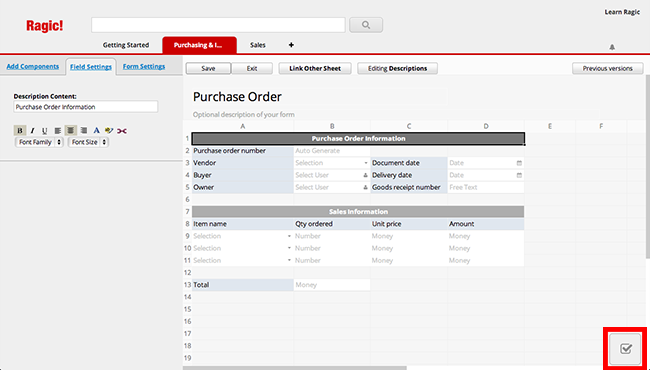Select the Sales Information header cell
Image resolution: width=650 pixels, height=370 pixels.
pos(358,212)
